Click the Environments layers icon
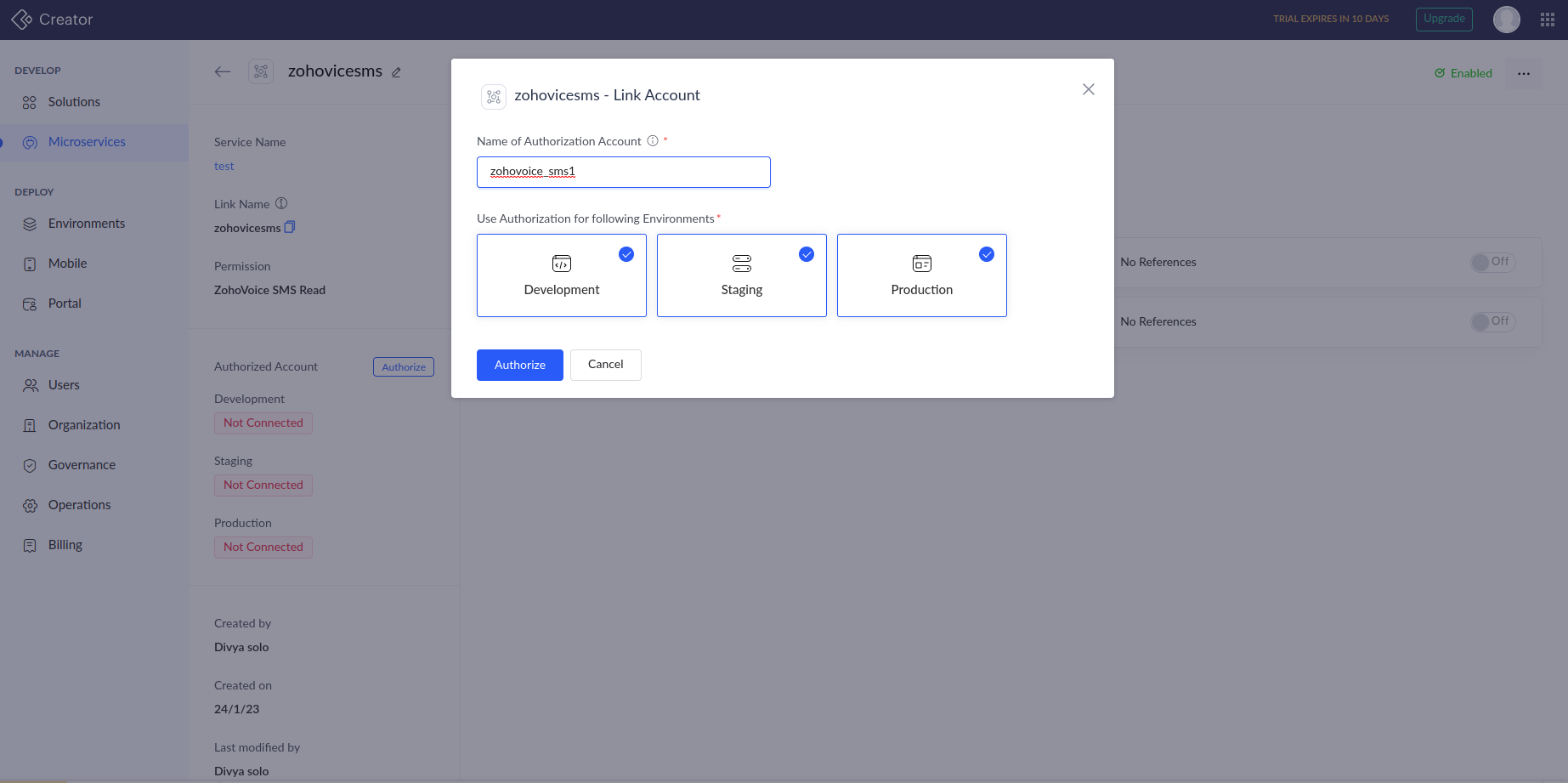This screenshot has height=783, width=1568. (30, 224)
